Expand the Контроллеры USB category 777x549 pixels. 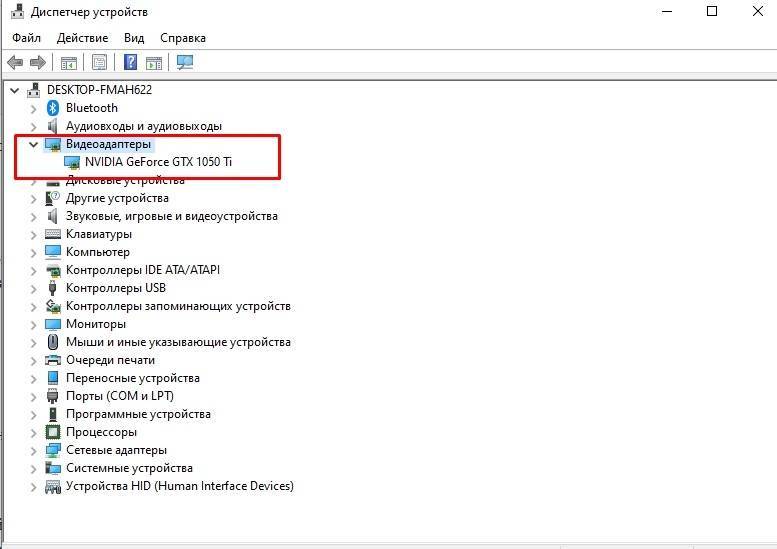click(x=33, y=288)
